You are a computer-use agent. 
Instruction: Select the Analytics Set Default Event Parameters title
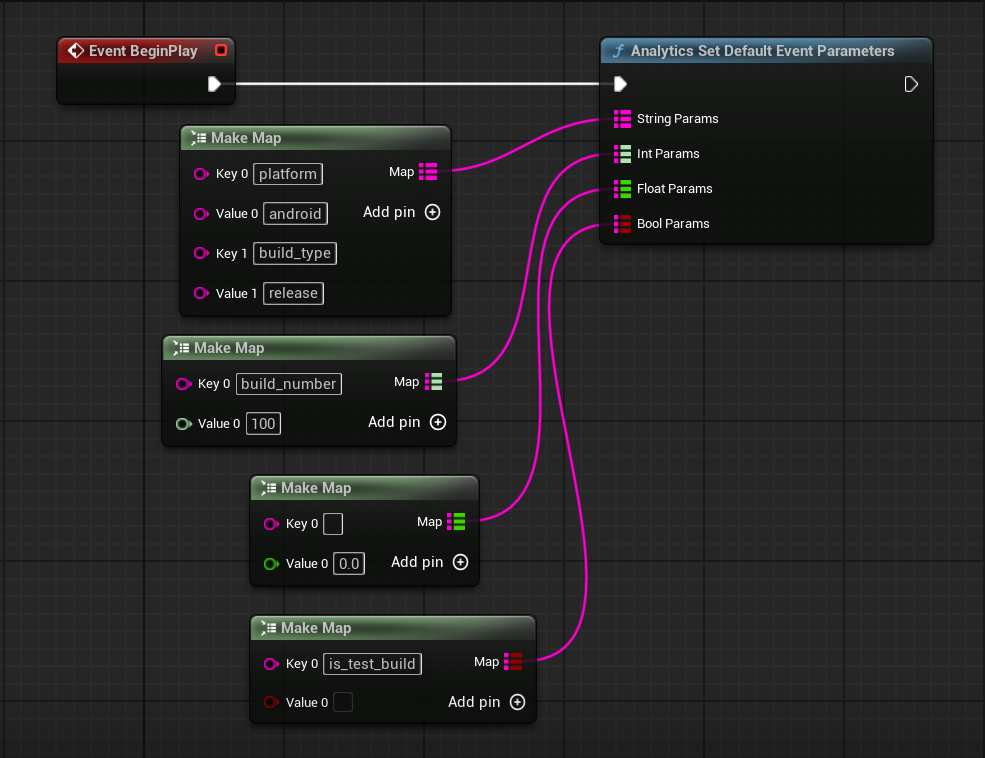coord(762,51)
